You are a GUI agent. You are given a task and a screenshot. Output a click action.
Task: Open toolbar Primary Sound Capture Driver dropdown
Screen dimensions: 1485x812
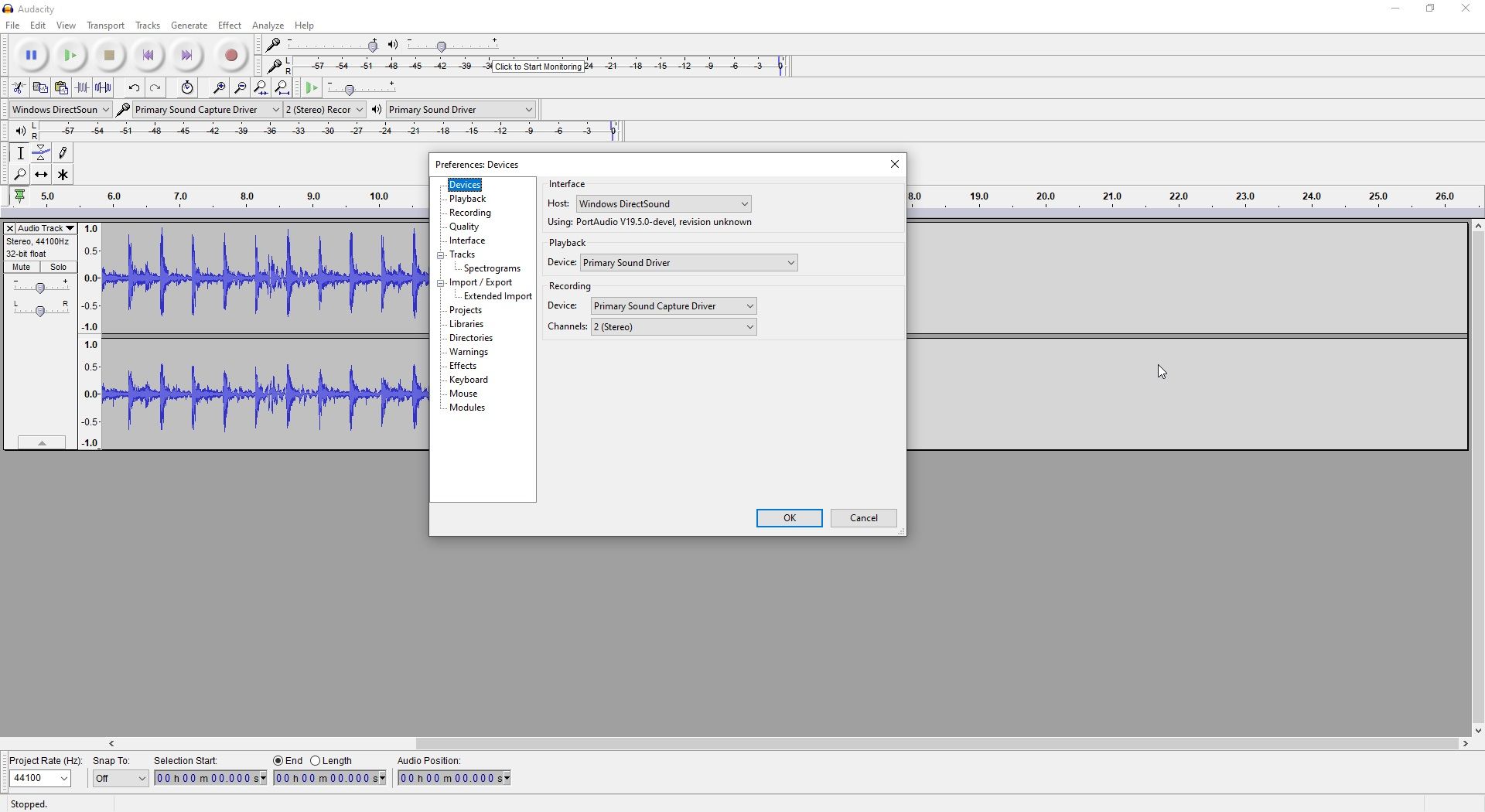pyautogui.click(x=207, y=110)
